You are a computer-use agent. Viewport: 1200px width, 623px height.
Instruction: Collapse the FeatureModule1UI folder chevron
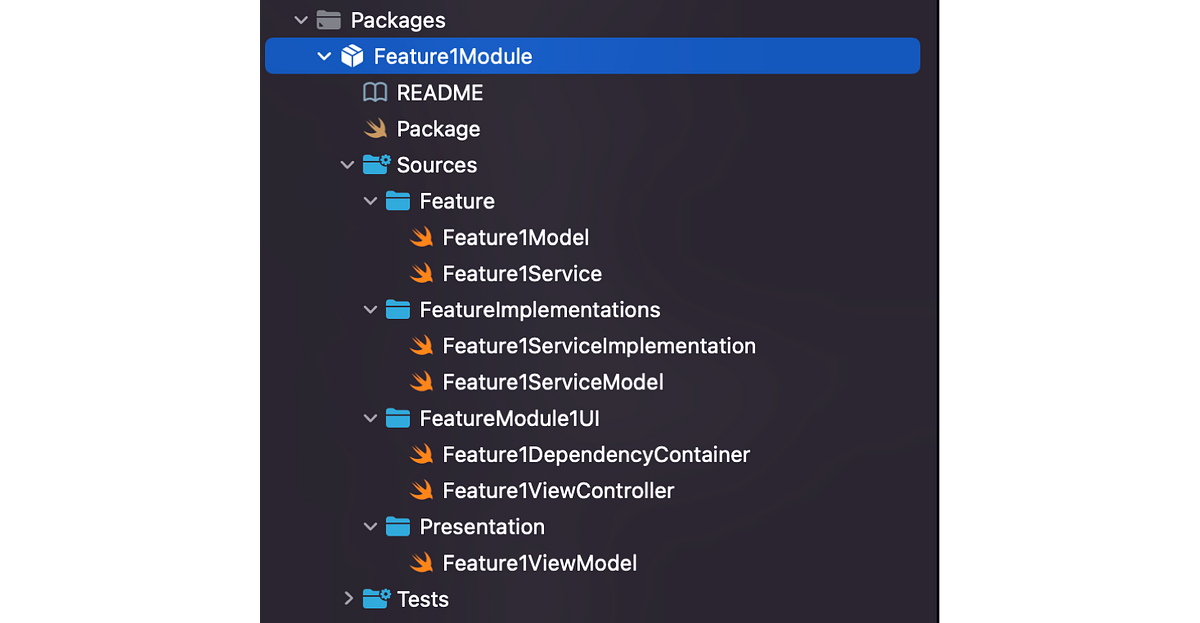(x=370, y=418)
